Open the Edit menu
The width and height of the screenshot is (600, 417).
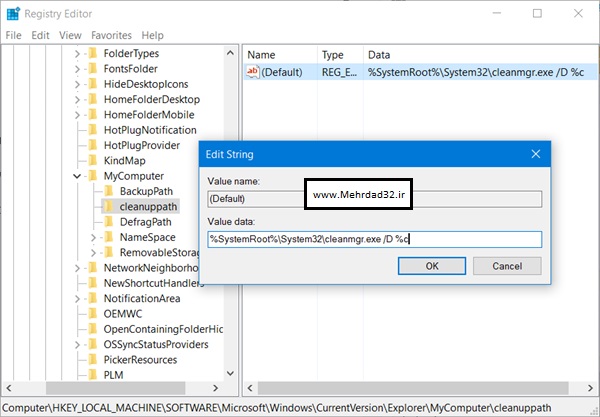point(40,35)
